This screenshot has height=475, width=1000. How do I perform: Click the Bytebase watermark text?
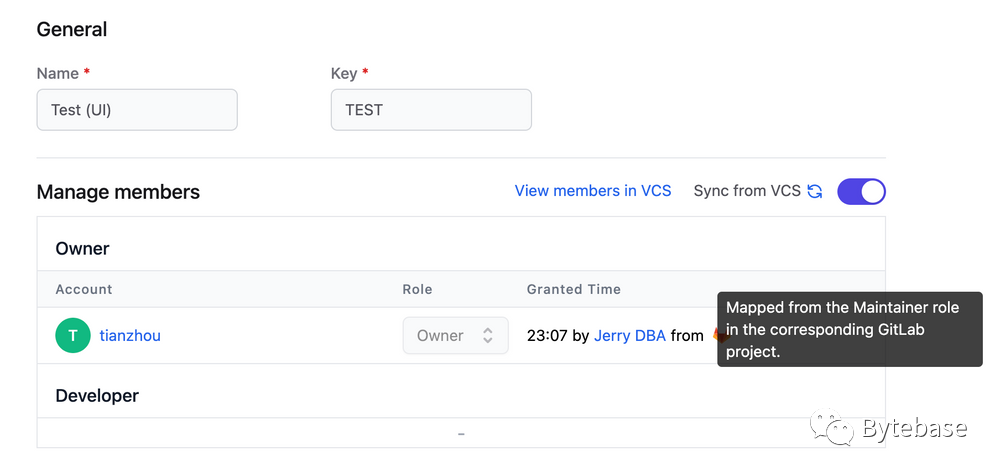pyautogui.click(x=915, y=429)
